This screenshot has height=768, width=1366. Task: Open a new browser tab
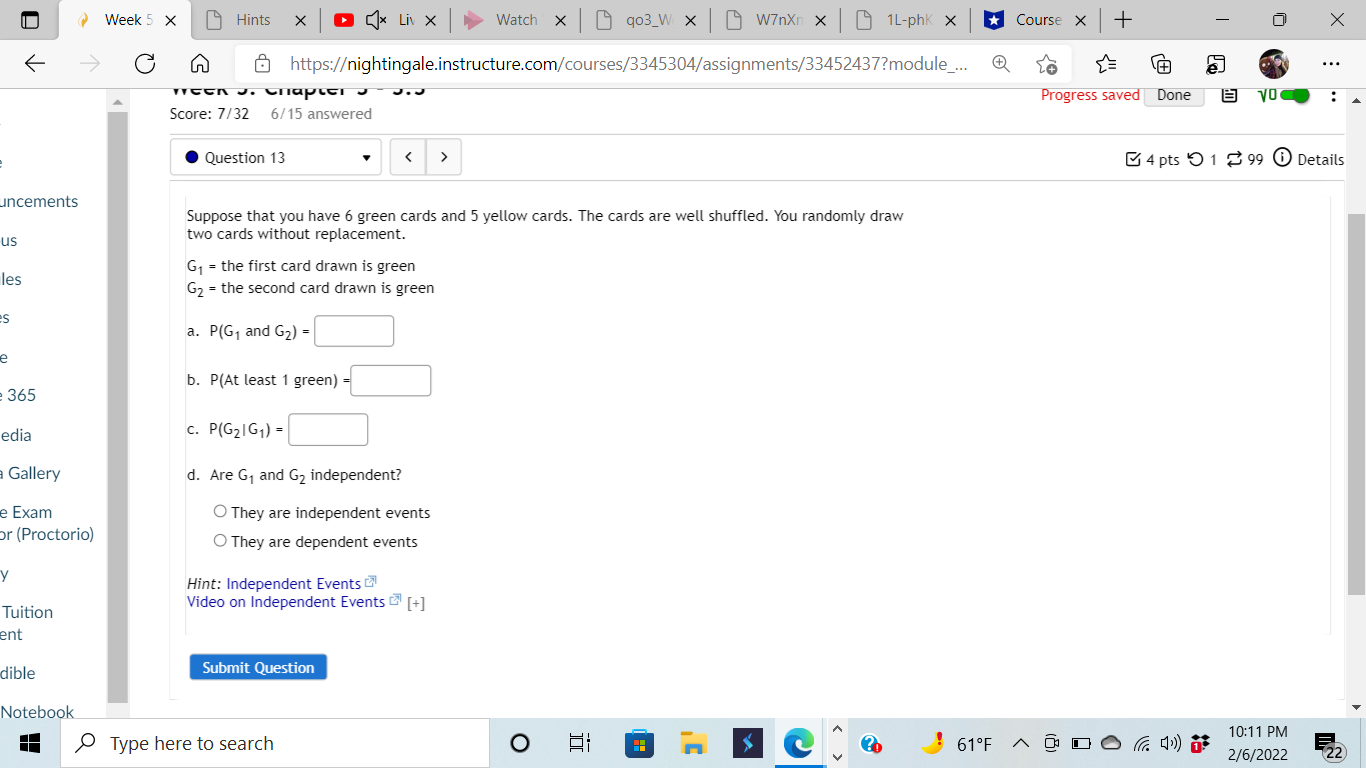[1123, 20]
